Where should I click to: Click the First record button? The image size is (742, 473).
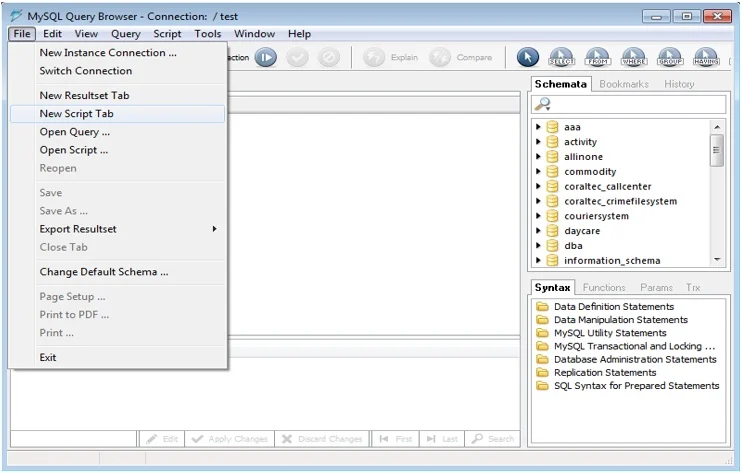tap(396, 439)
